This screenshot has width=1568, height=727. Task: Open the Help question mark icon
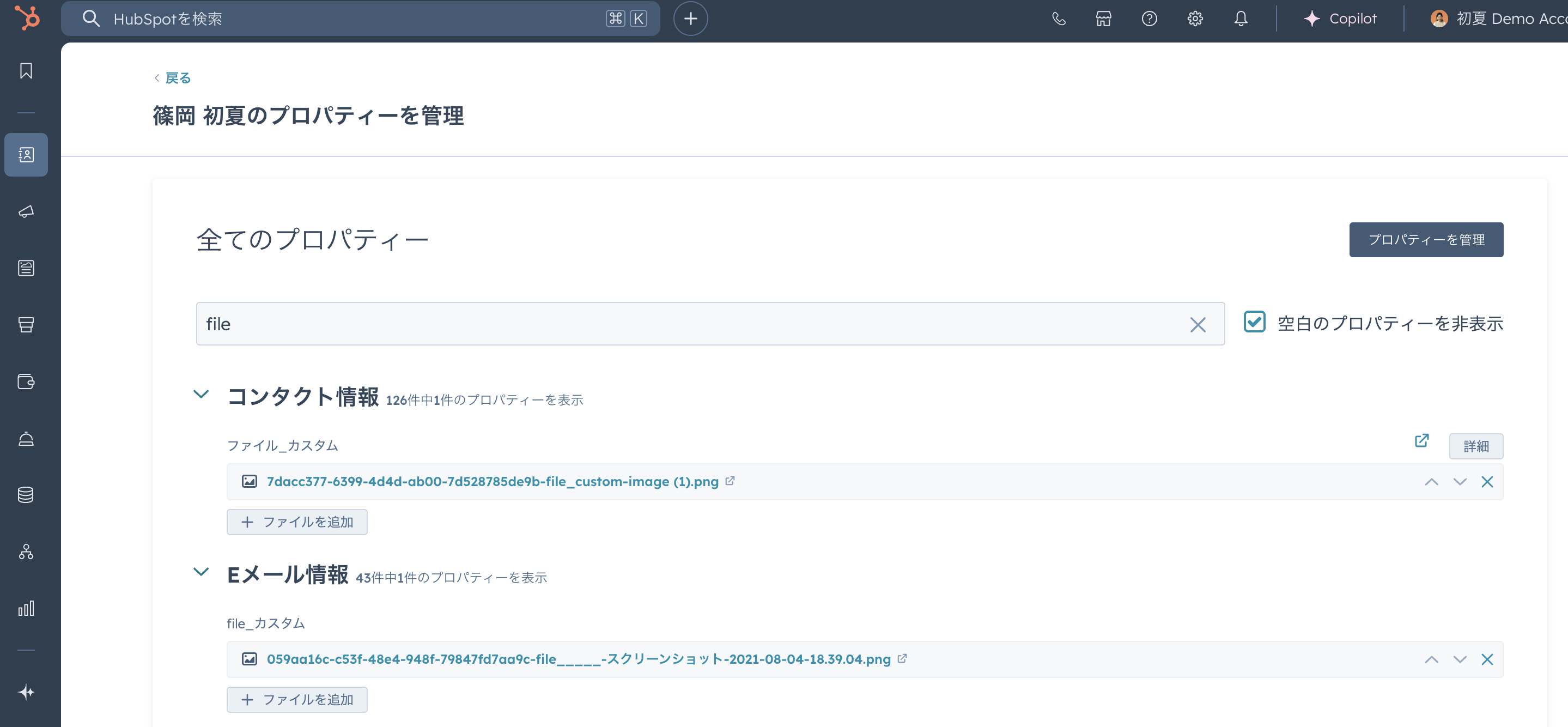pos(1149,19)
